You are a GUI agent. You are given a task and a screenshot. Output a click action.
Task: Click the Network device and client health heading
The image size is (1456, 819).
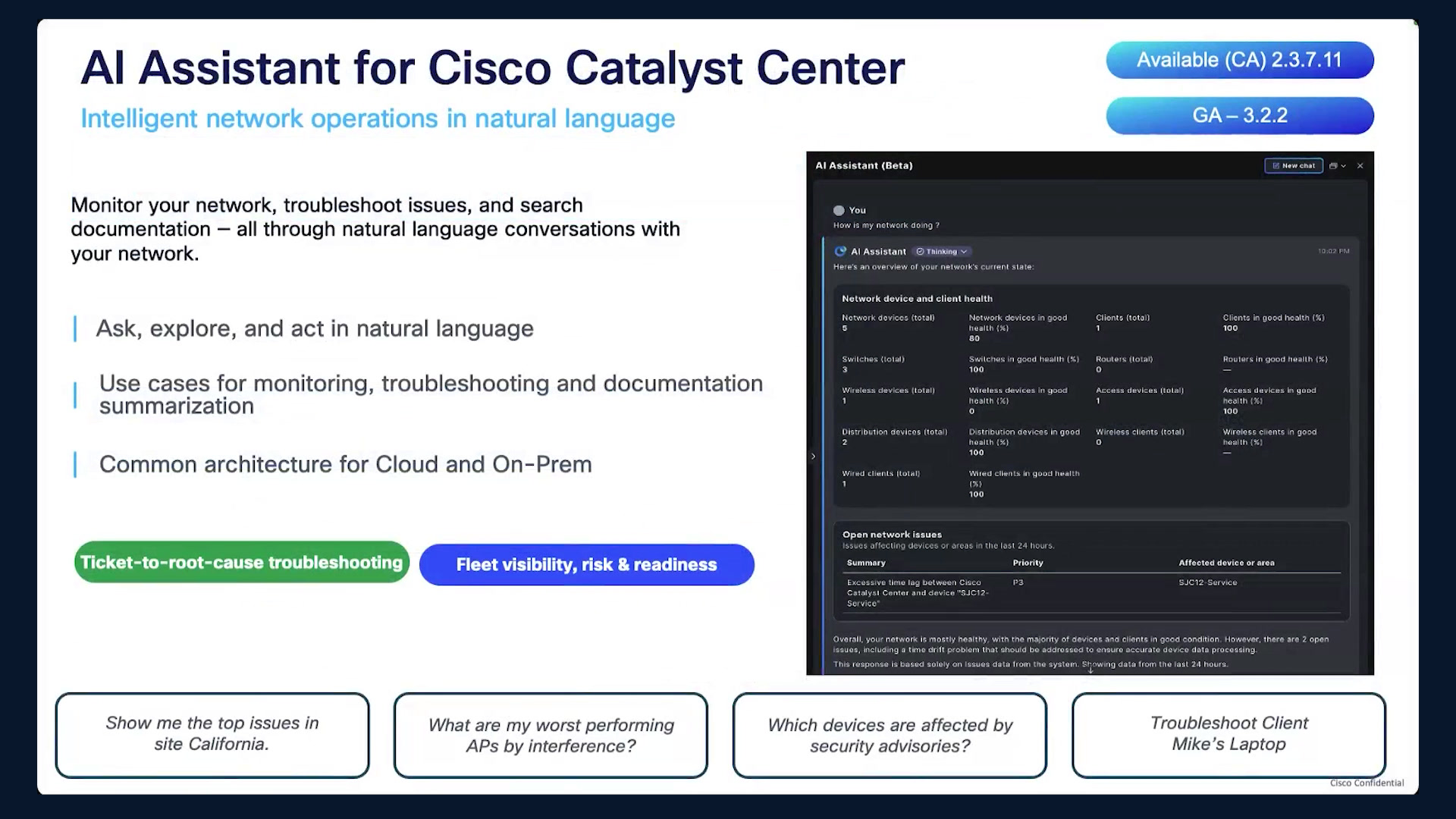(x=917, y=299)
